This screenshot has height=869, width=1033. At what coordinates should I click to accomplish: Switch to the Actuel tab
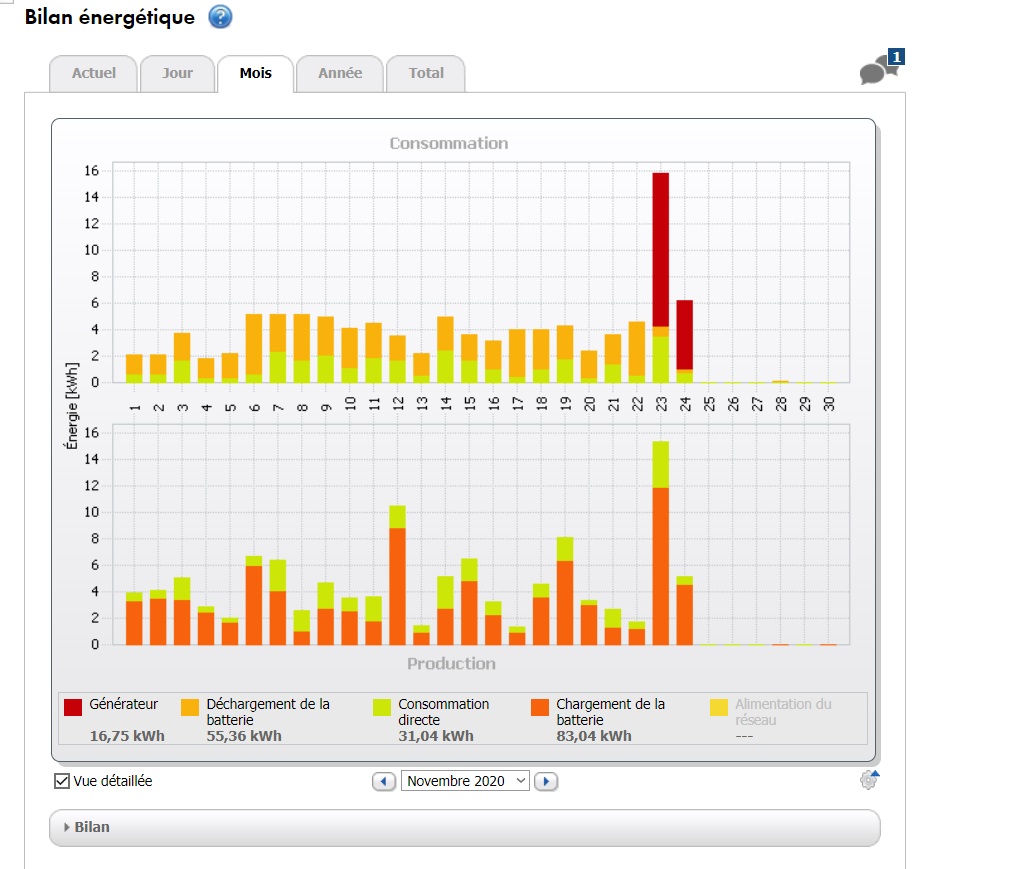point(94,73)
